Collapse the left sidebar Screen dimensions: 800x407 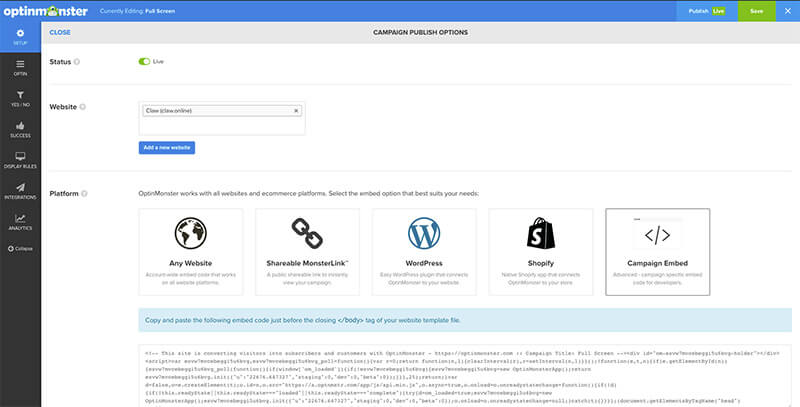pos(20,248)
